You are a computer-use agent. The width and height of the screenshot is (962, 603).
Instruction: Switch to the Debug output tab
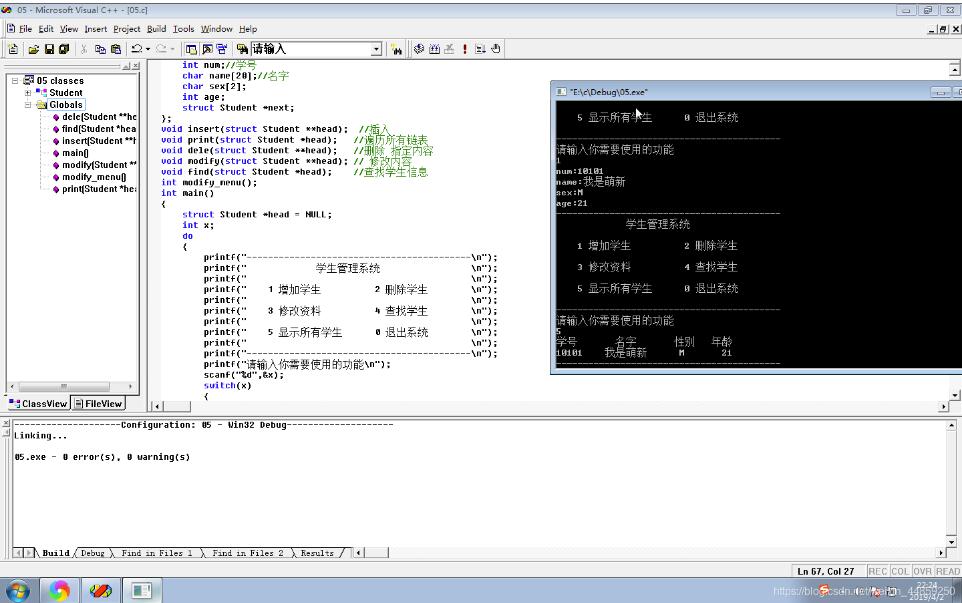point(92,553)
